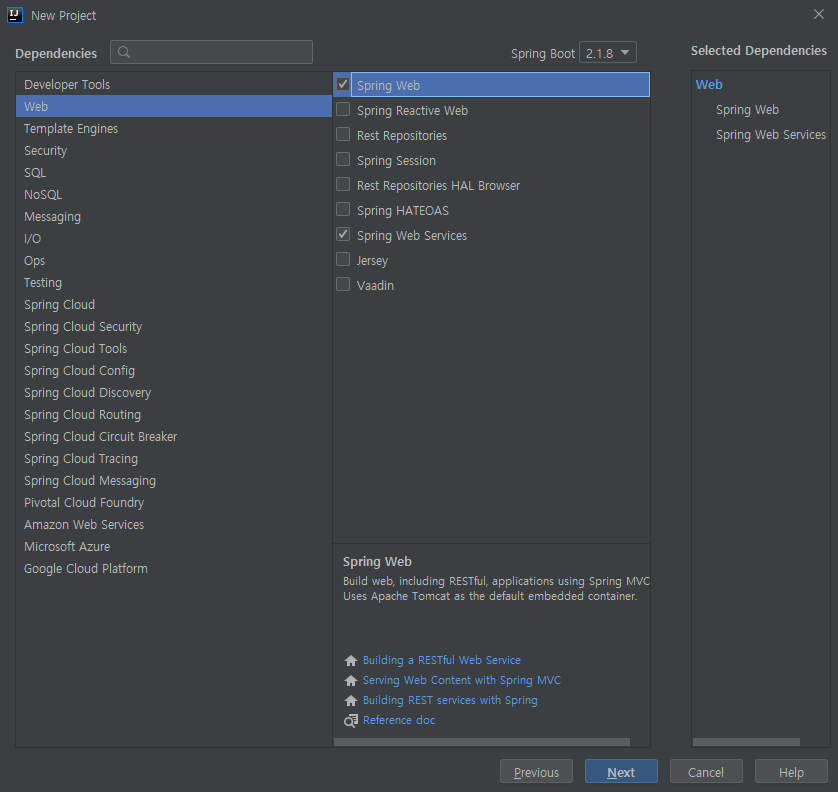Choose Microsoft Azure category

click(x=174, y=547)
